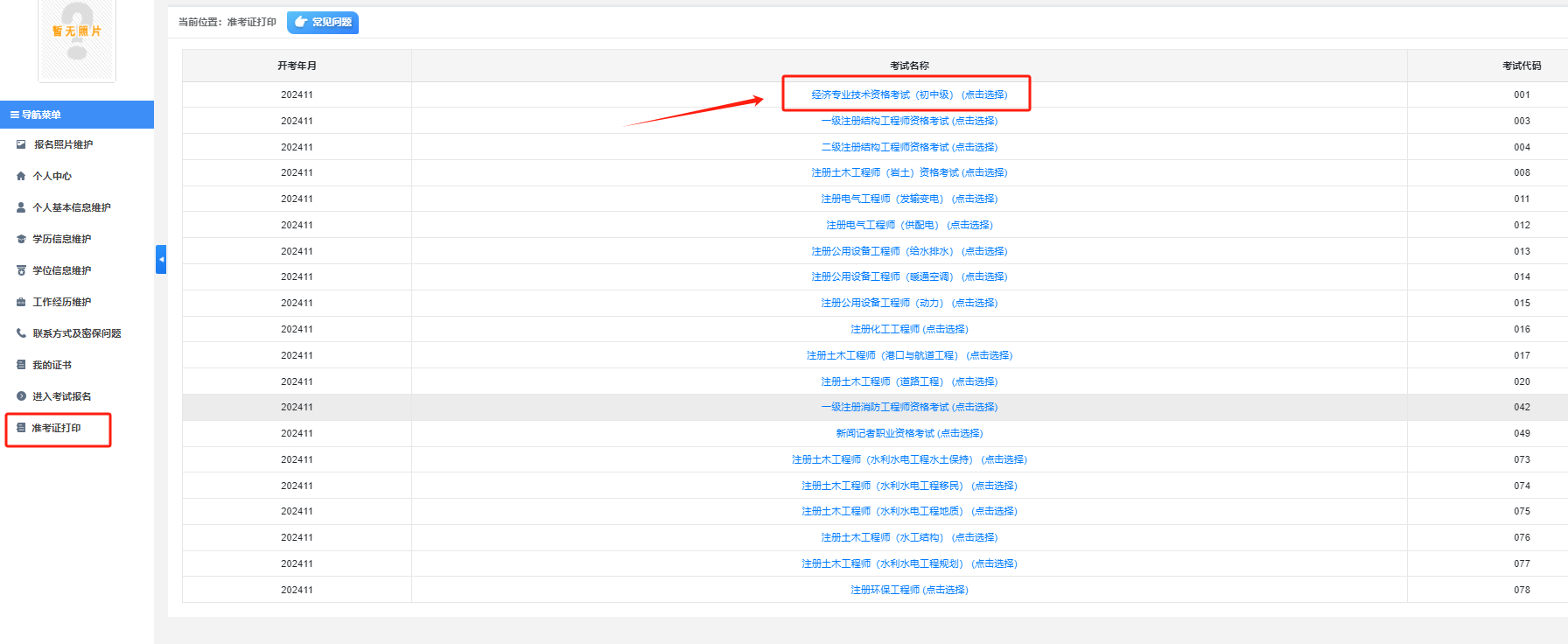Click the 考试名称 column header
This screenshot has height=644, width=1568.
[908, 66]
